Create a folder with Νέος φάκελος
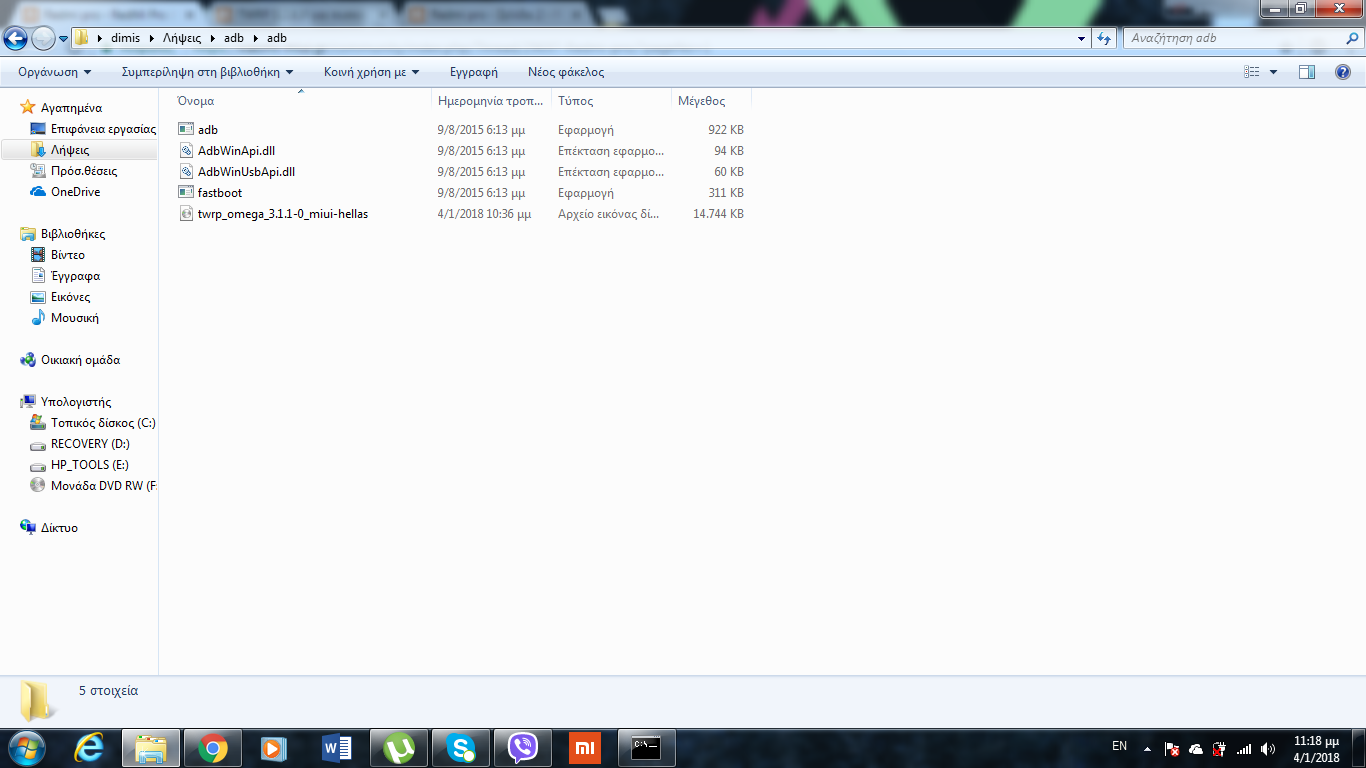Image resolution: width=1366 pixels, height=768 pixels. (x=566, y=72)
